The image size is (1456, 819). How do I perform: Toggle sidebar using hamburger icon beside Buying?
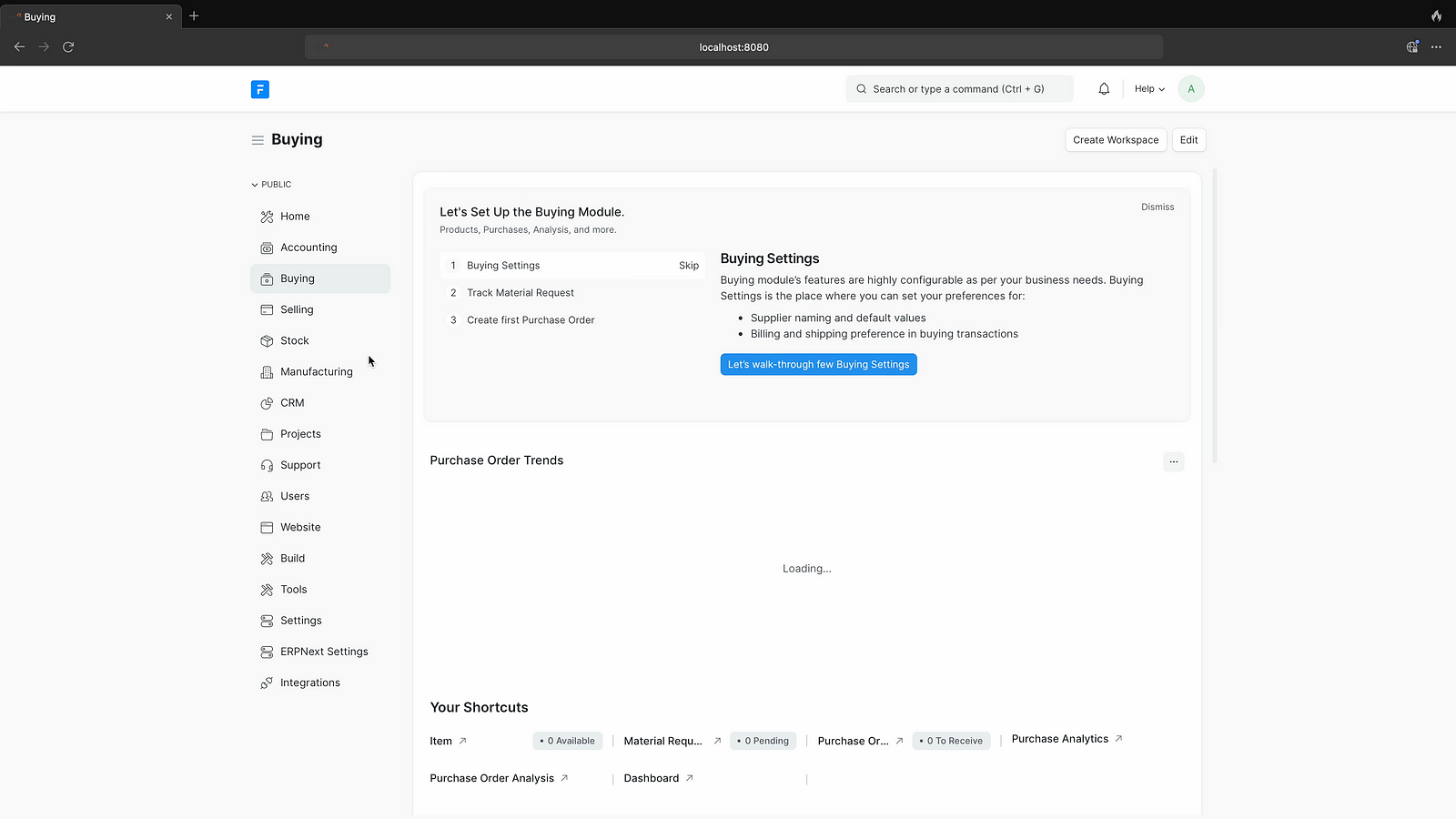[x=258, y=140]
